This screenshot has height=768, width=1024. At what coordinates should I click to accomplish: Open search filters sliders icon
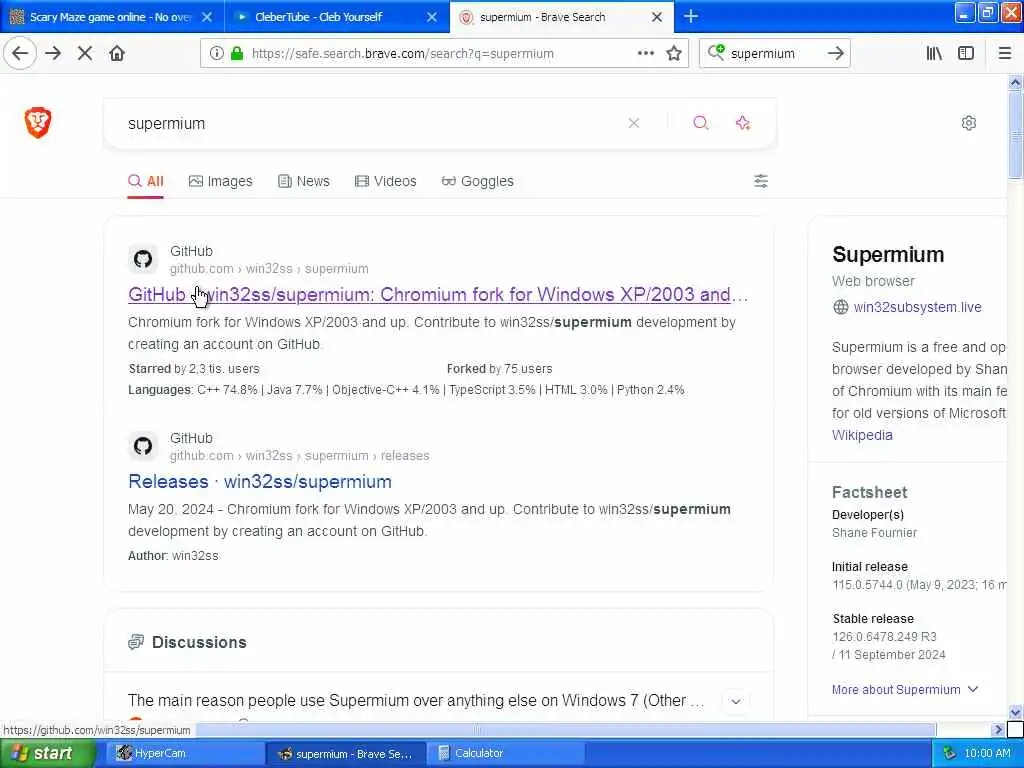pos(761,181)
